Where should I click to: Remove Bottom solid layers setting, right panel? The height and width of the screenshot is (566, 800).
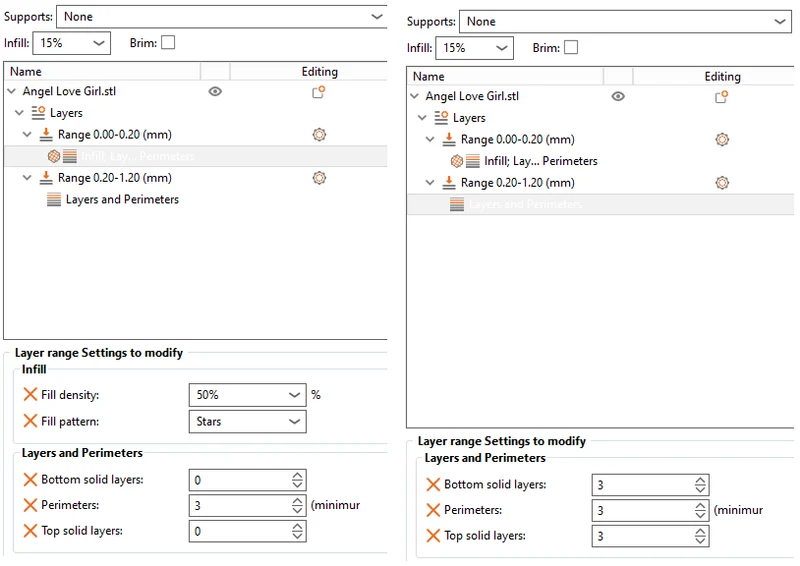point(433,484)
